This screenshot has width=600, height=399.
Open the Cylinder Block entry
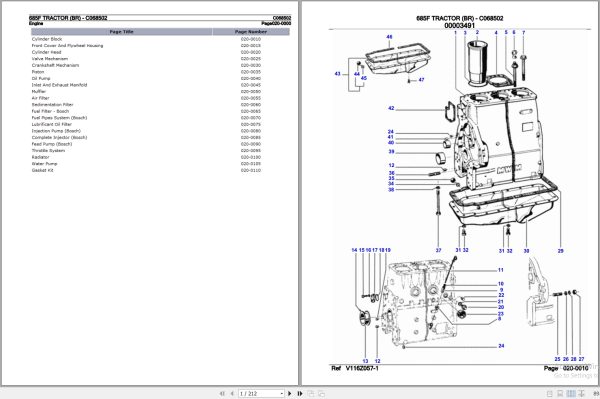pyautogui.click(x=47, y=39)
